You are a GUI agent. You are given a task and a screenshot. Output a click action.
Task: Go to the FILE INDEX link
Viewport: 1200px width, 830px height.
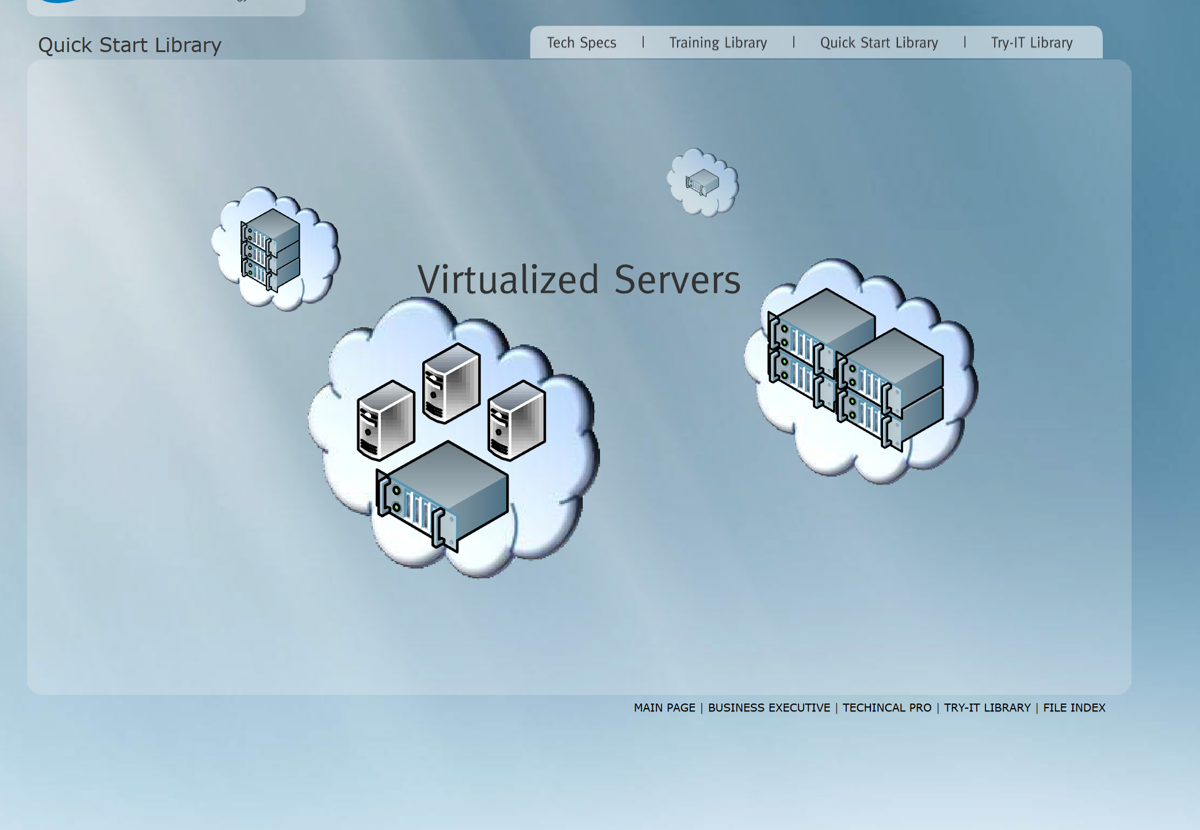(x=1074, y=708)
